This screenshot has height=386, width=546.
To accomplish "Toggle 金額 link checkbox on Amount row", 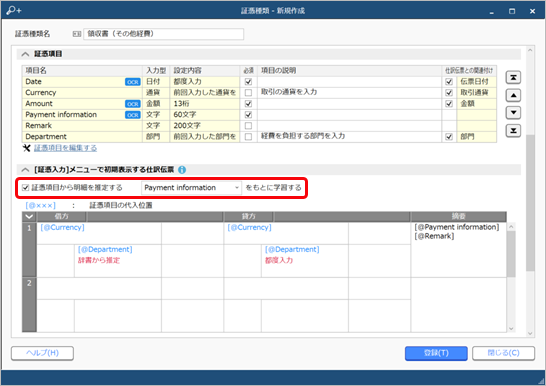I will [x=449, y=104].
